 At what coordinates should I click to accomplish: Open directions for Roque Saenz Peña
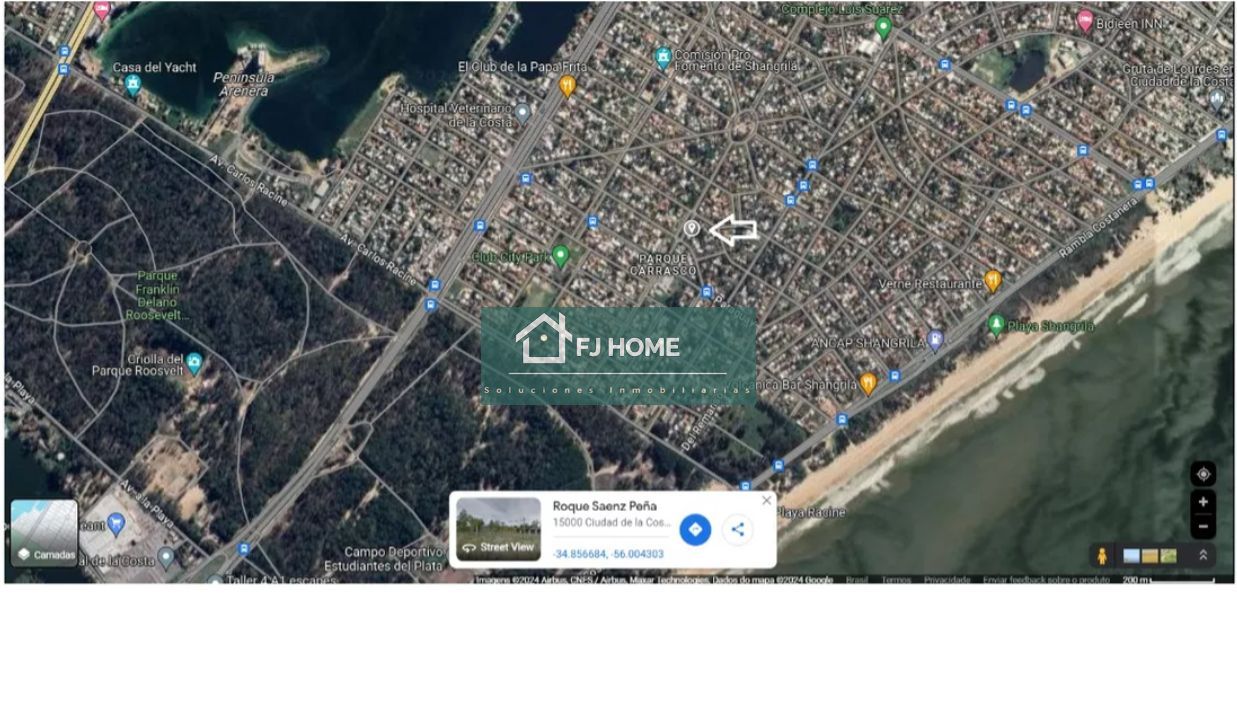tap(695, 529)
